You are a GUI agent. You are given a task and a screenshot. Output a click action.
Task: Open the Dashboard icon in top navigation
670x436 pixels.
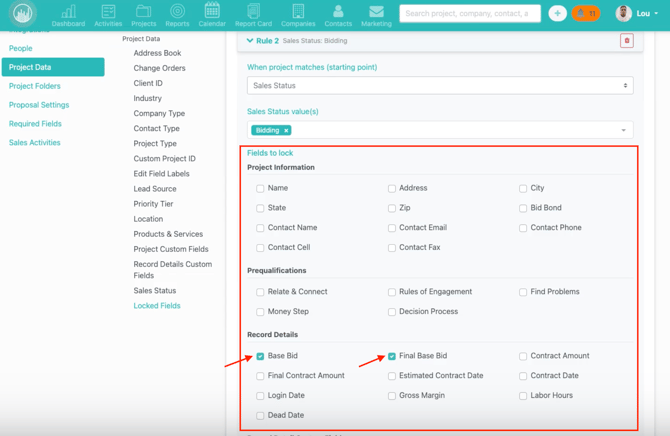pyautogui.click(x=68, y=14)
